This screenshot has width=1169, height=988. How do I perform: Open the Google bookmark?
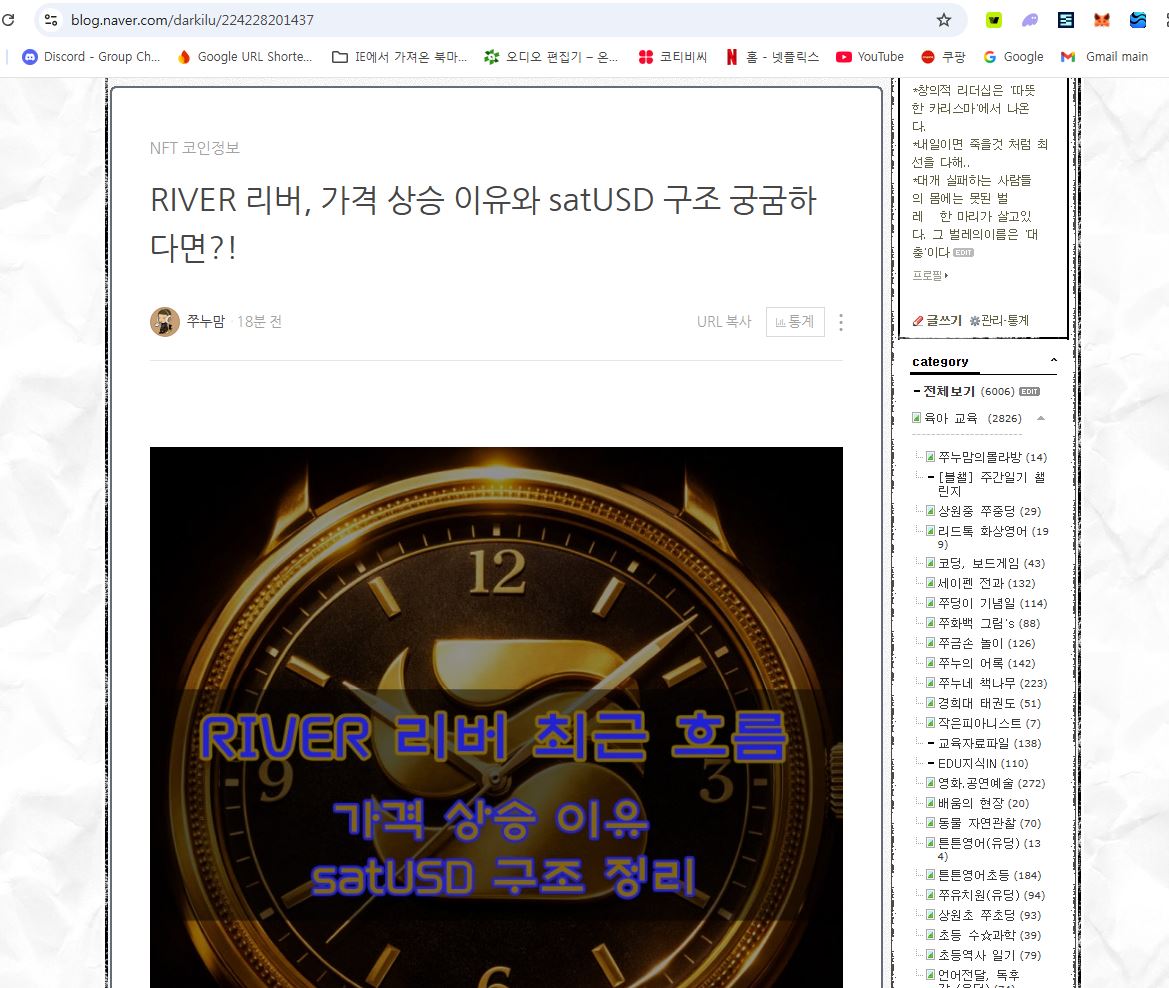coord(1013,57)
